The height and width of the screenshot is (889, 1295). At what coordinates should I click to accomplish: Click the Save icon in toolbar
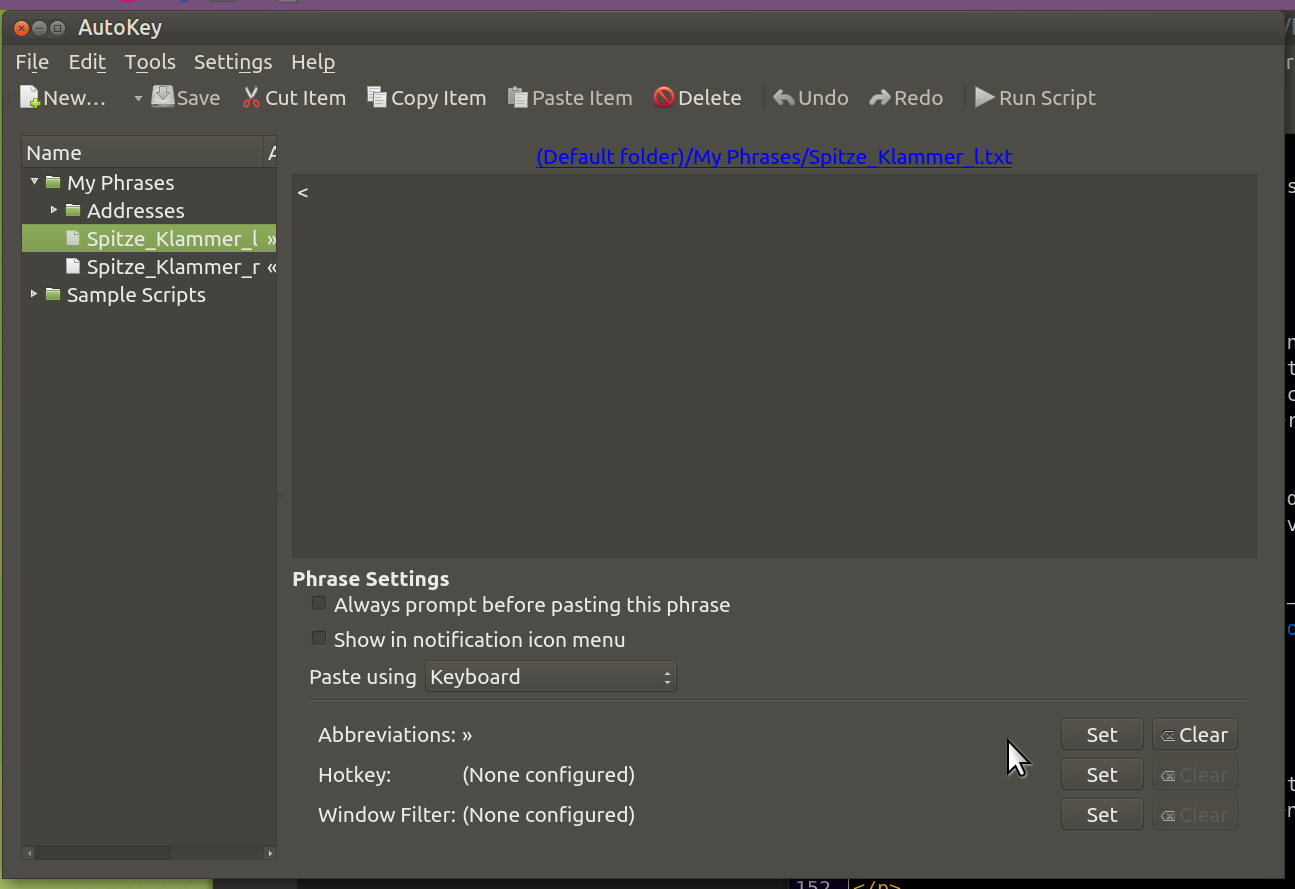163,97
